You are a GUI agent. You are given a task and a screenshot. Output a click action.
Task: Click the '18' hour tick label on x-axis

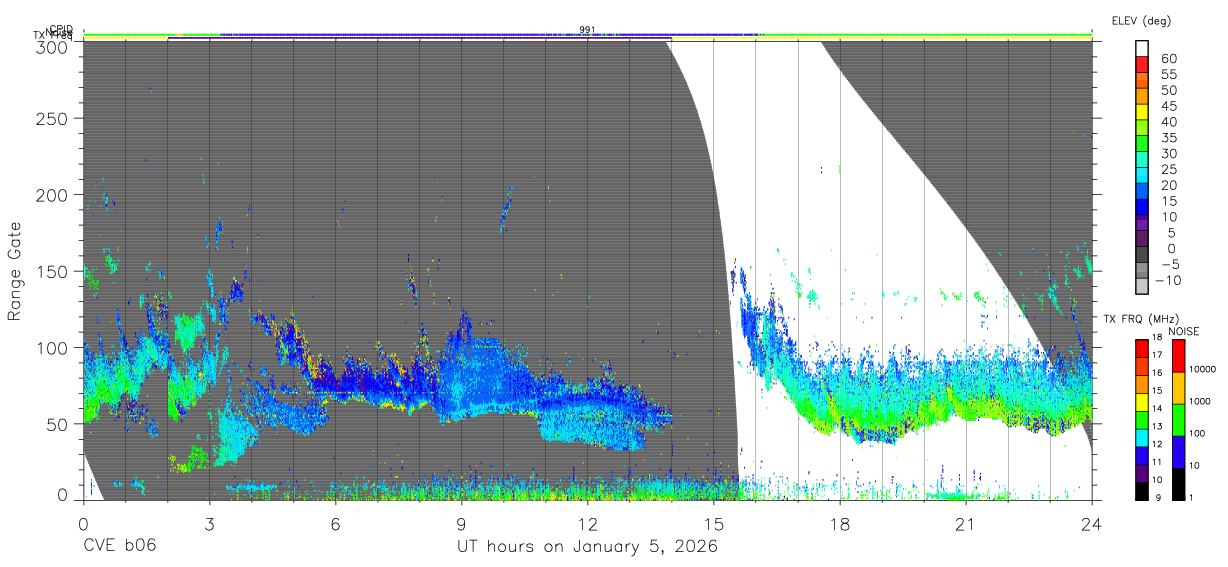pyautogui.click(x=840, y=523)
